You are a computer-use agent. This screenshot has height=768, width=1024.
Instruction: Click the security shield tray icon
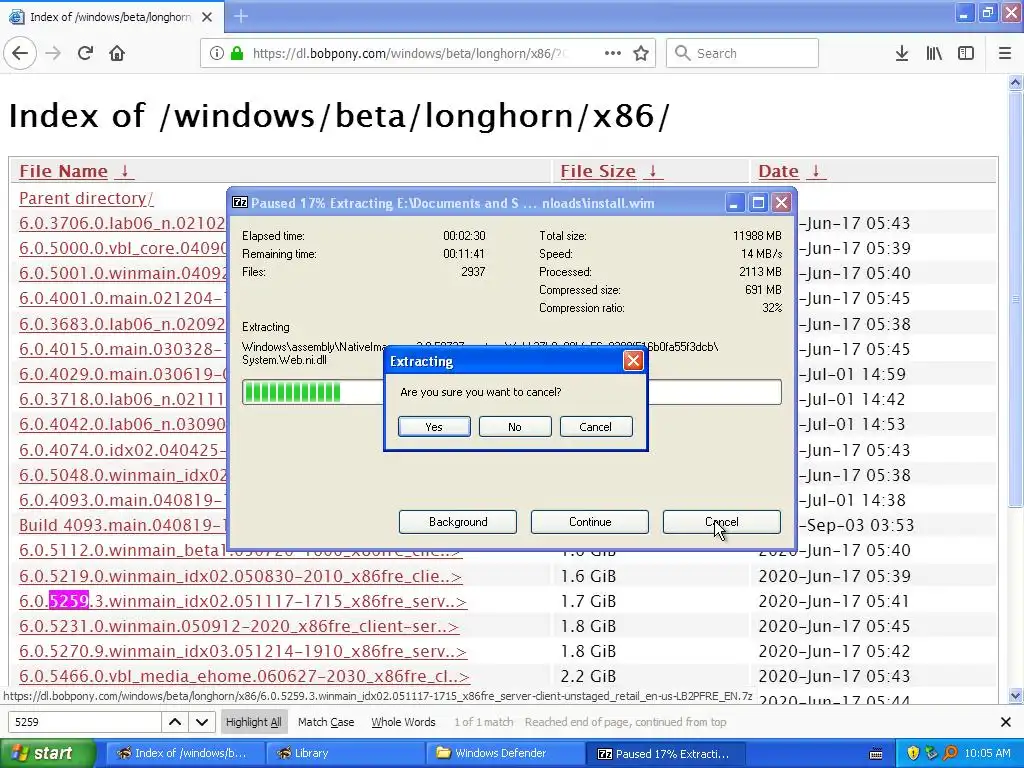coord(913,753)
